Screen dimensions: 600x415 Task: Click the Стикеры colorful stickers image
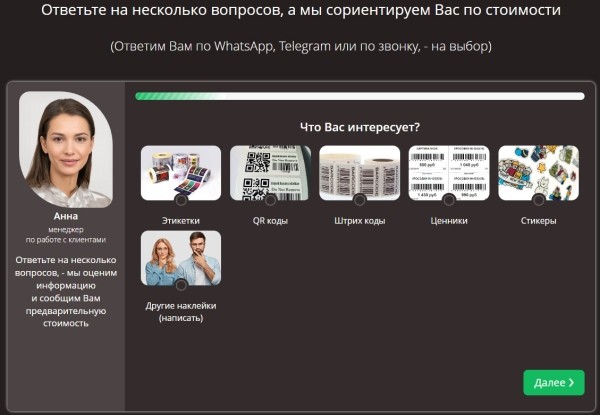click(538, 173)
